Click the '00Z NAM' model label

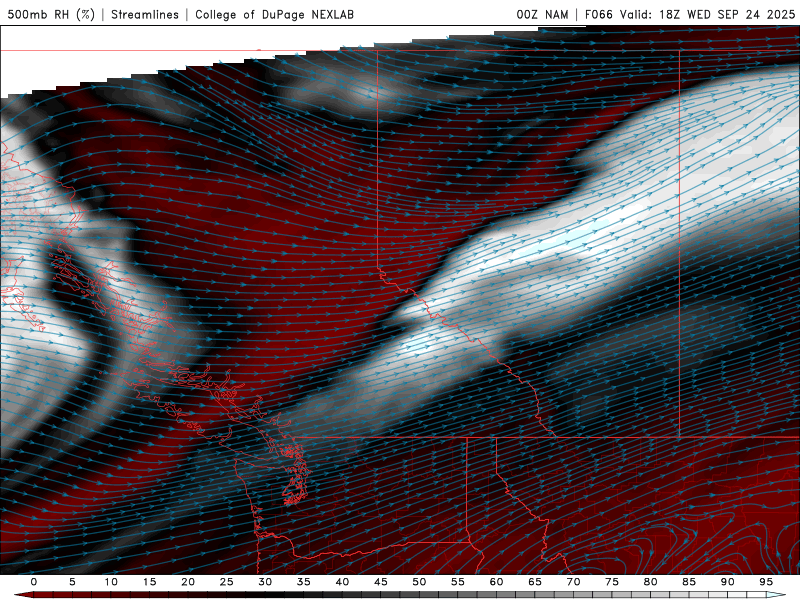click(542, 14)
